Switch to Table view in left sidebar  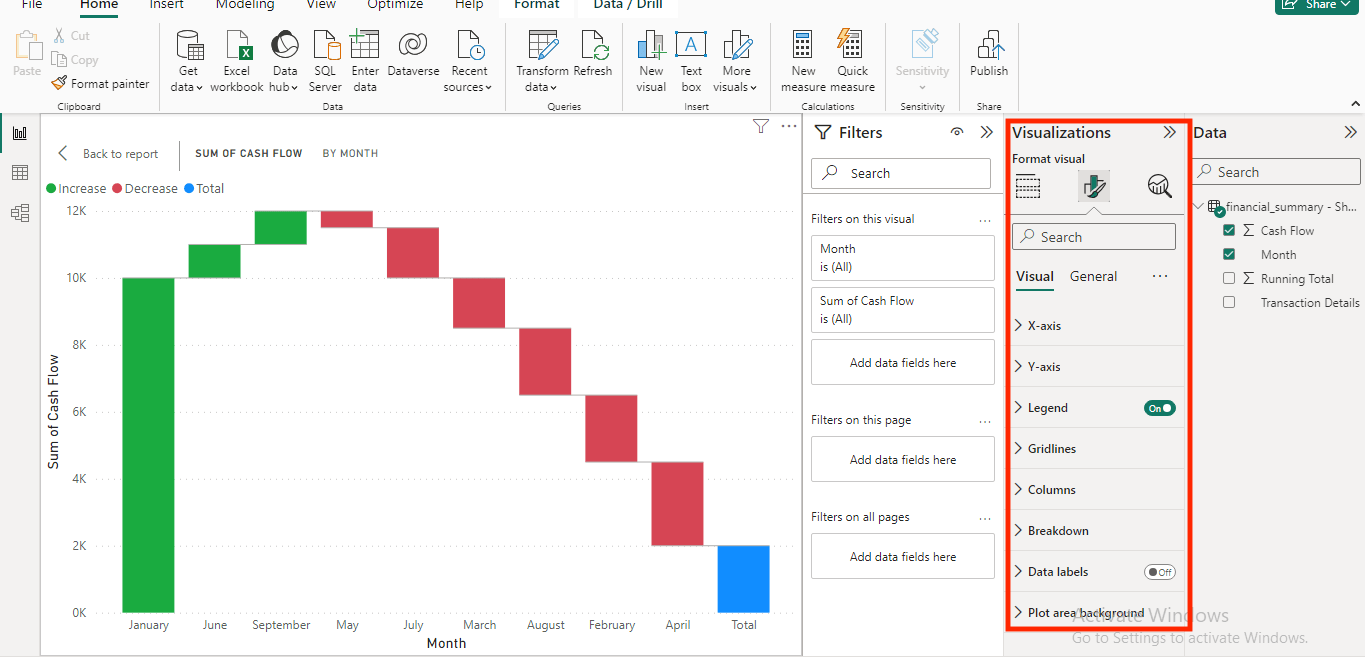(x=20, y=173)
